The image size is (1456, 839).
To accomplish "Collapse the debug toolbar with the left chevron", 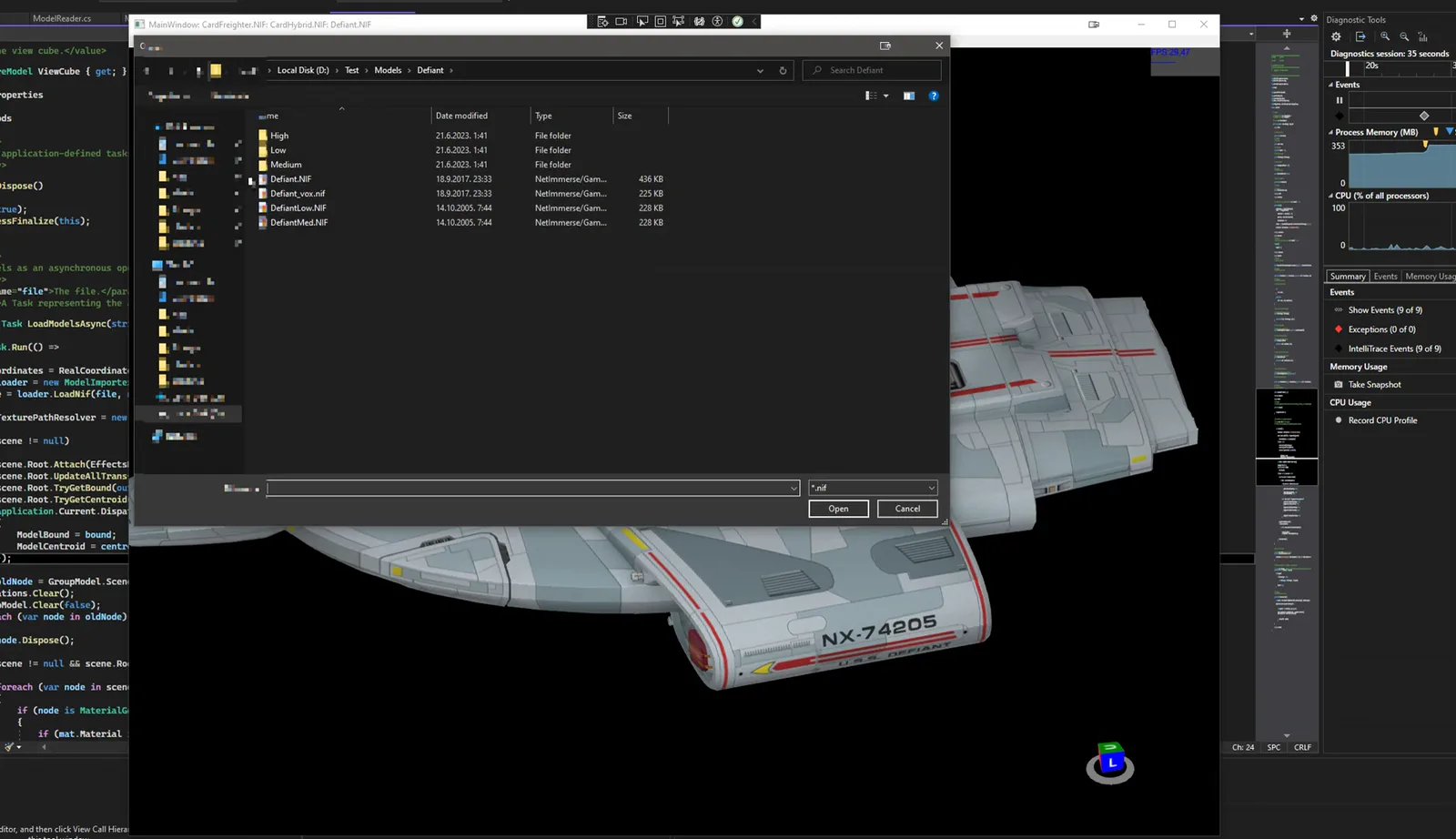I will point(753,22).
